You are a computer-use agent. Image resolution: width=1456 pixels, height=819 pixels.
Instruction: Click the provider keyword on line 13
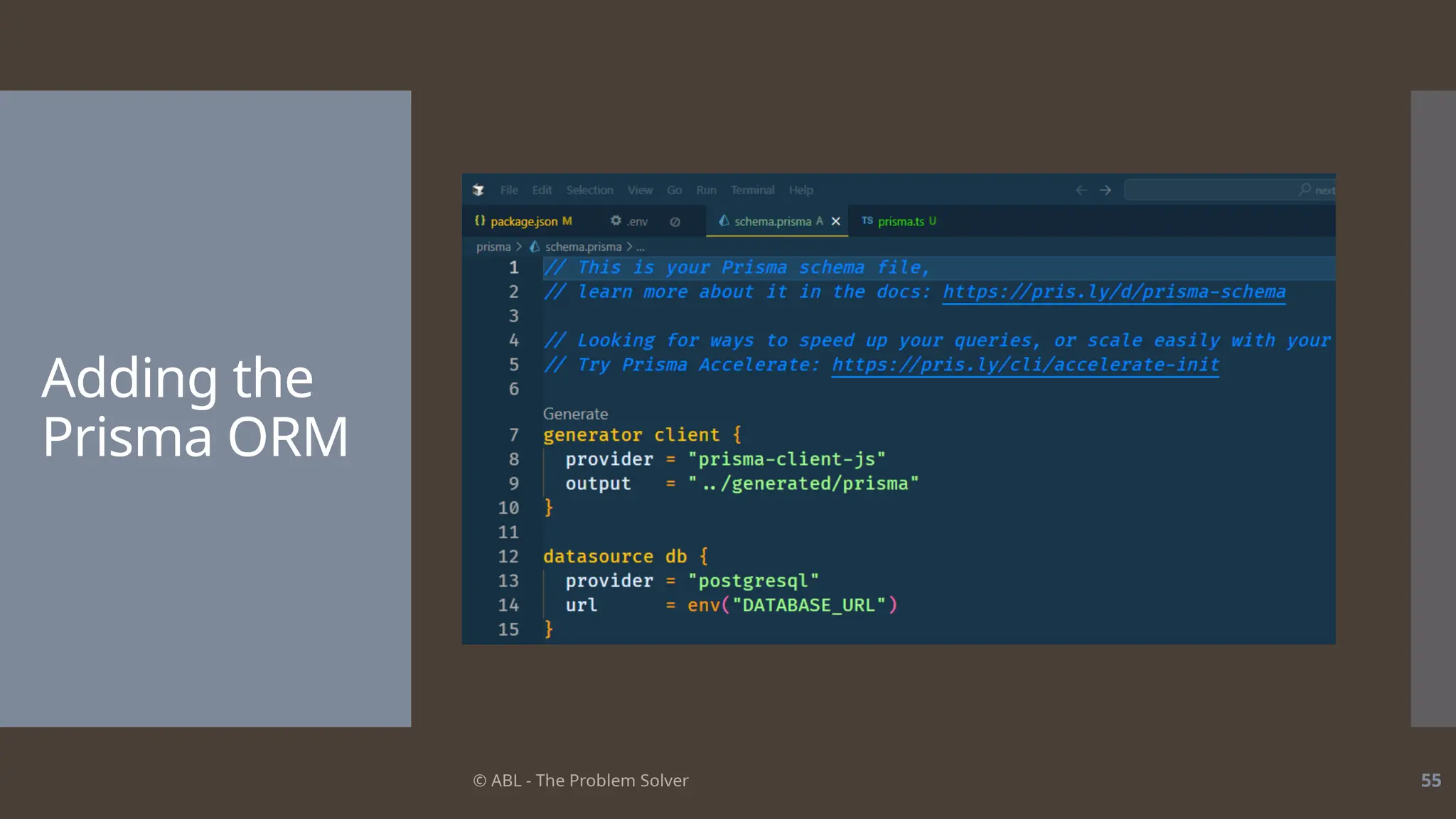[609, 581]
